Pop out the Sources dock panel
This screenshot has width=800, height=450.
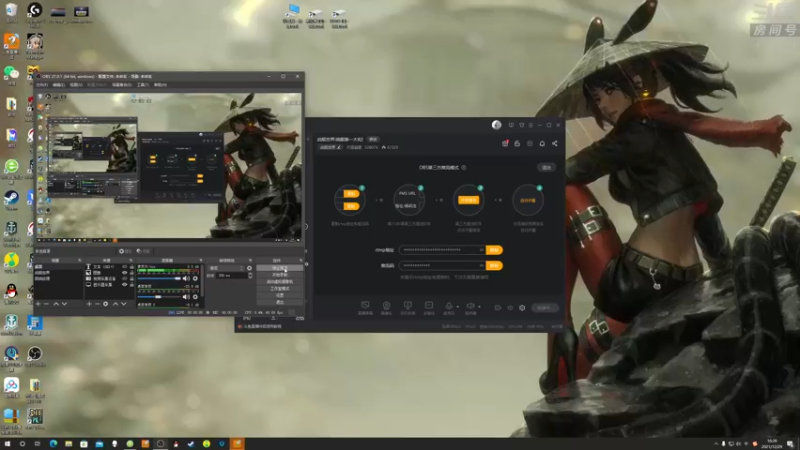pos(131,260)
